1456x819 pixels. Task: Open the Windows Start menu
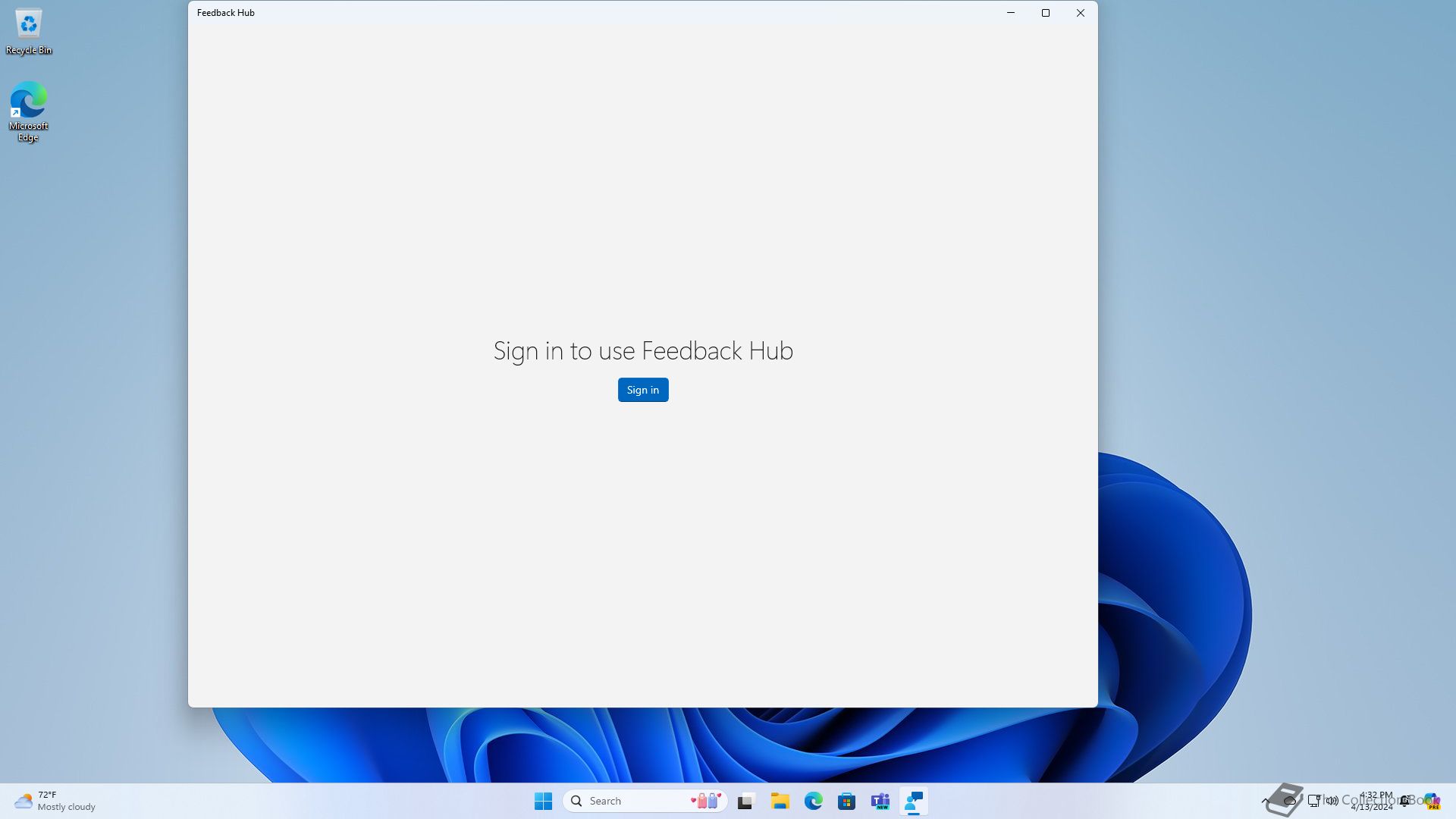coord(543,801)
